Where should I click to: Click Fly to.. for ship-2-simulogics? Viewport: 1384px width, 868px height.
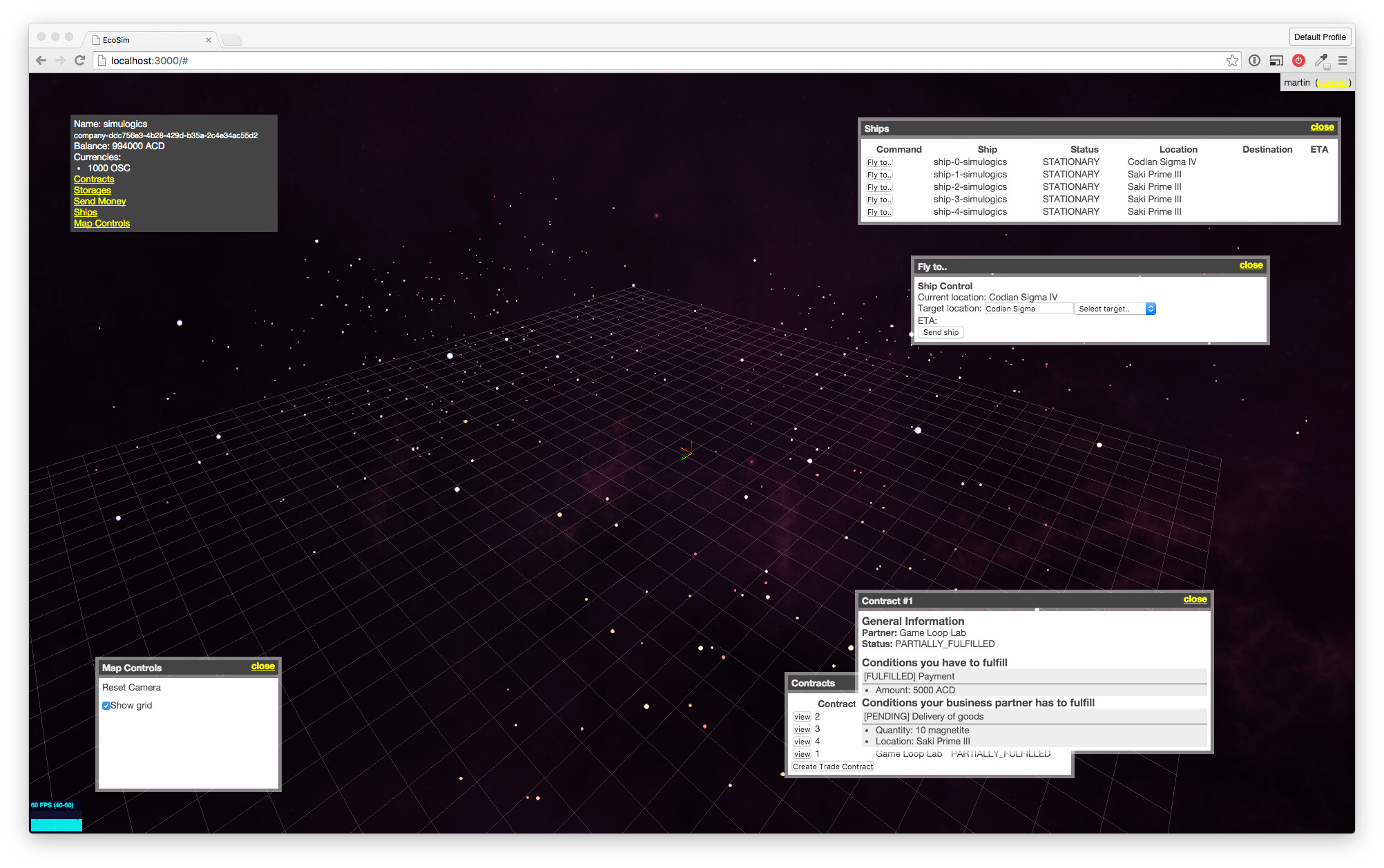pos(879,187)
